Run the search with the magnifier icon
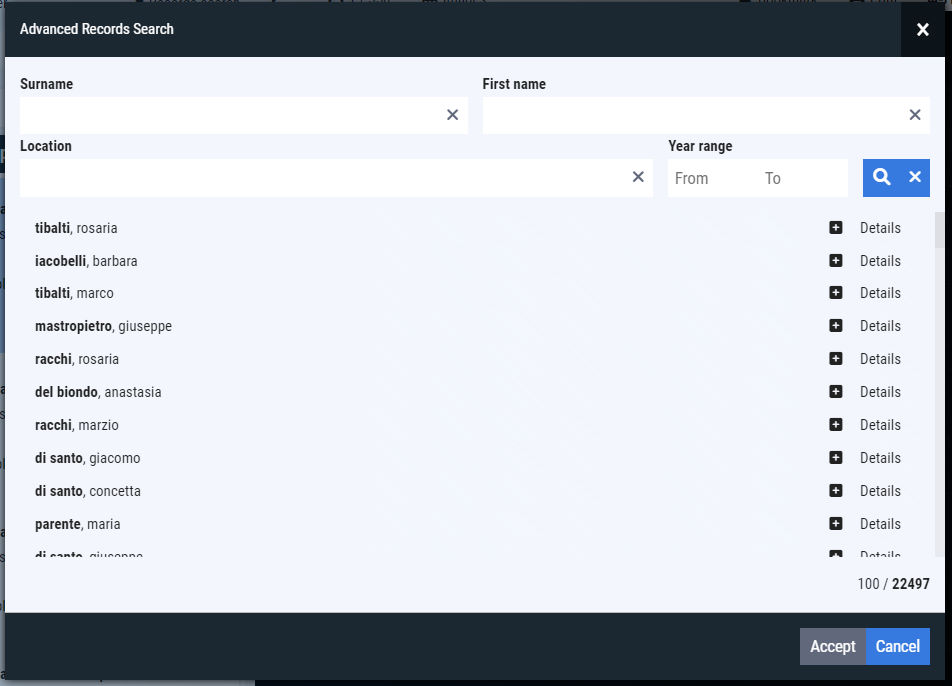Image resolution: width=952 pixels, height=686 pixels. click(880, 177)
